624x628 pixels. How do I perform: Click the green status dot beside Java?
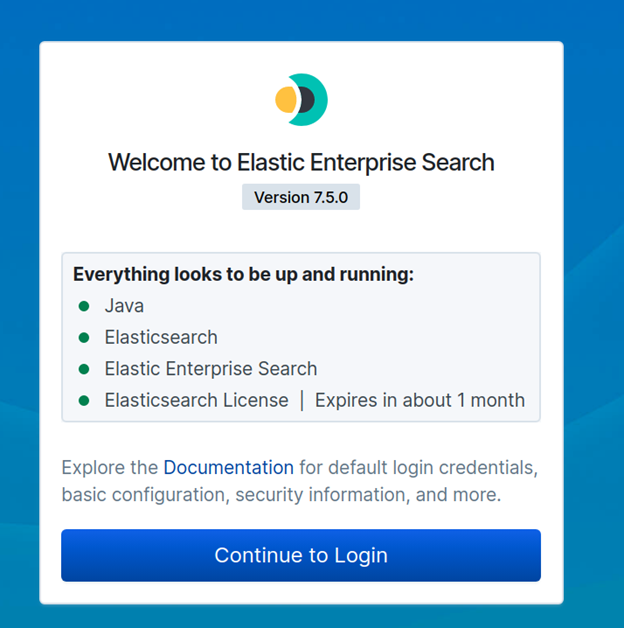[x=84, y=306]
